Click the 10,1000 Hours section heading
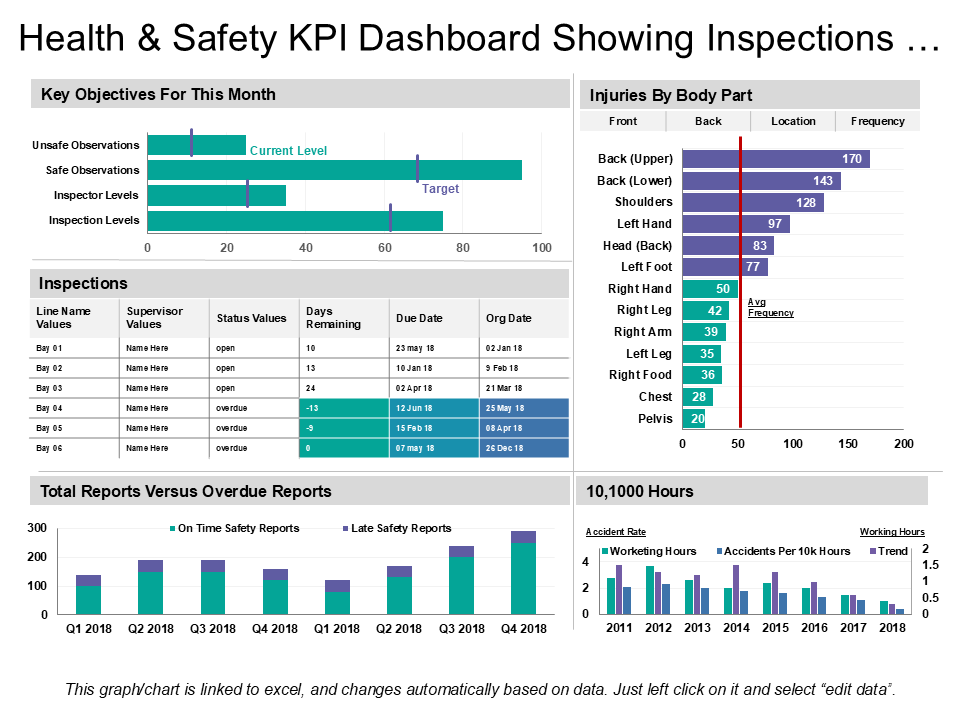960x720 pixels. pos(639,492)
